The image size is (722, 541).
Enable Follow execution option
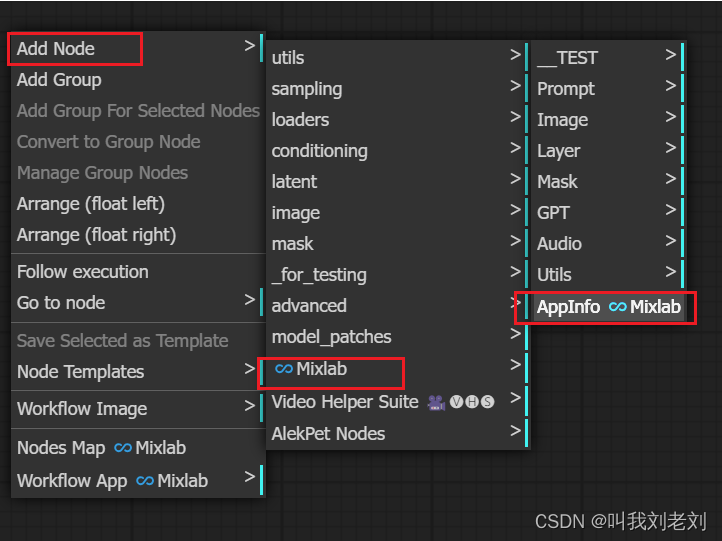click(x=137, y=272)
